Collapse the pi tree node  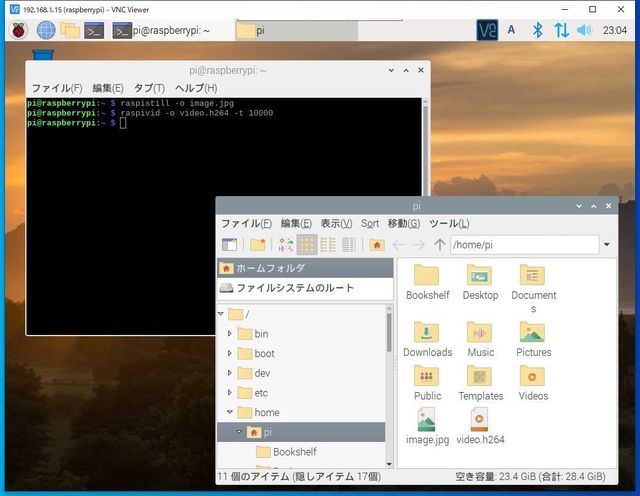click(x=239, y=431)
